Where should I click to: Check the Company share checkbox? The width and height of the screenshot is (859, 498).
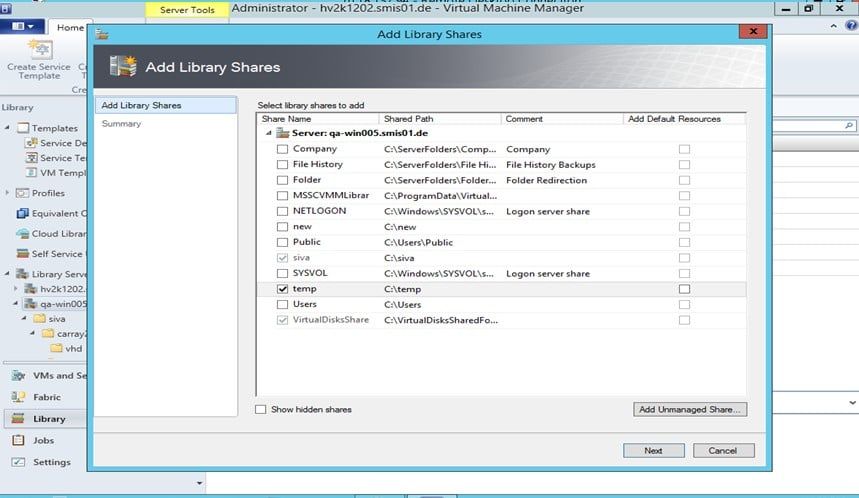(x=282, y=149)
